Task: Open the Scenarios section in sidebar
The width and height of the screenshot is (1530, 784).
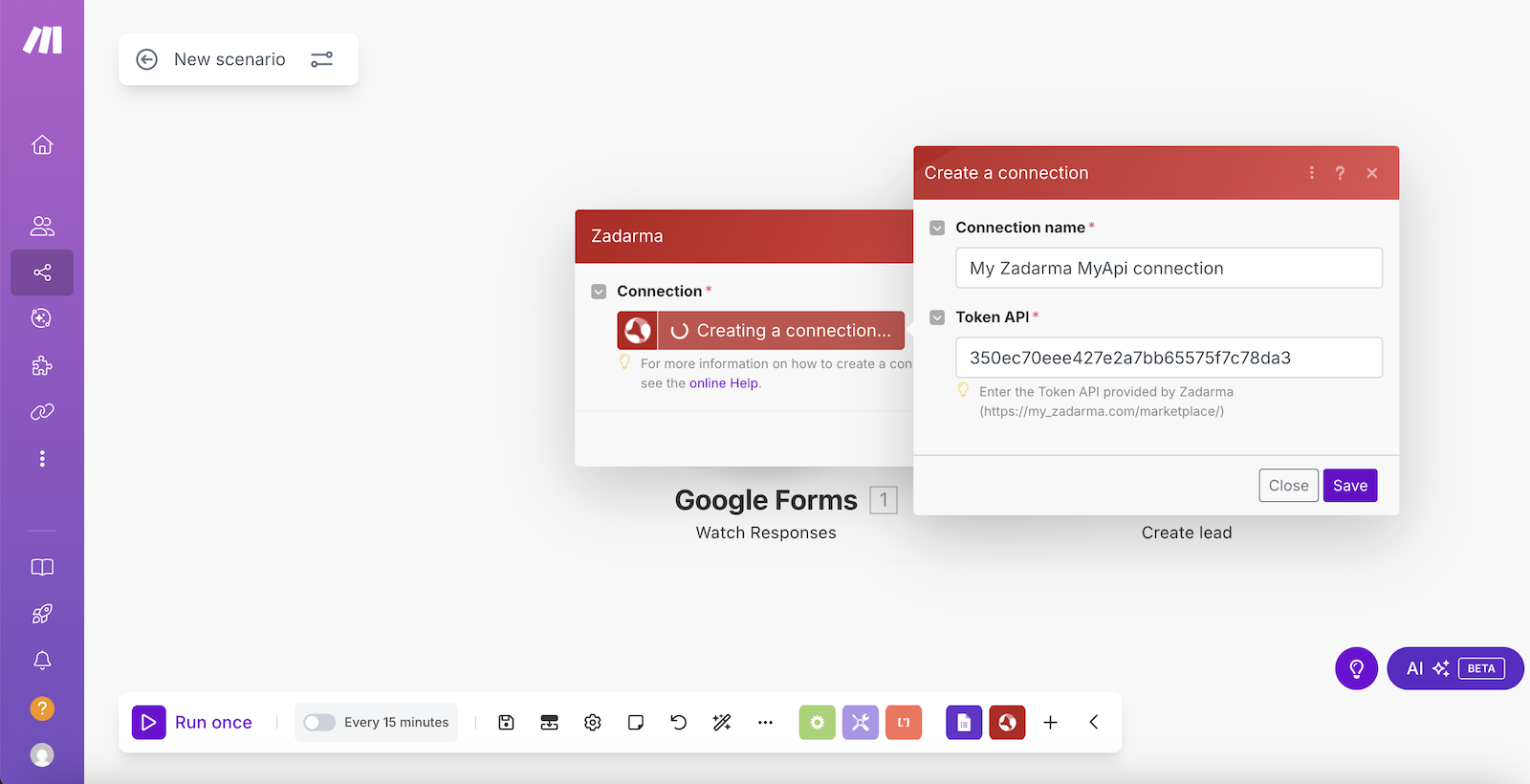Action: [42, 273]
